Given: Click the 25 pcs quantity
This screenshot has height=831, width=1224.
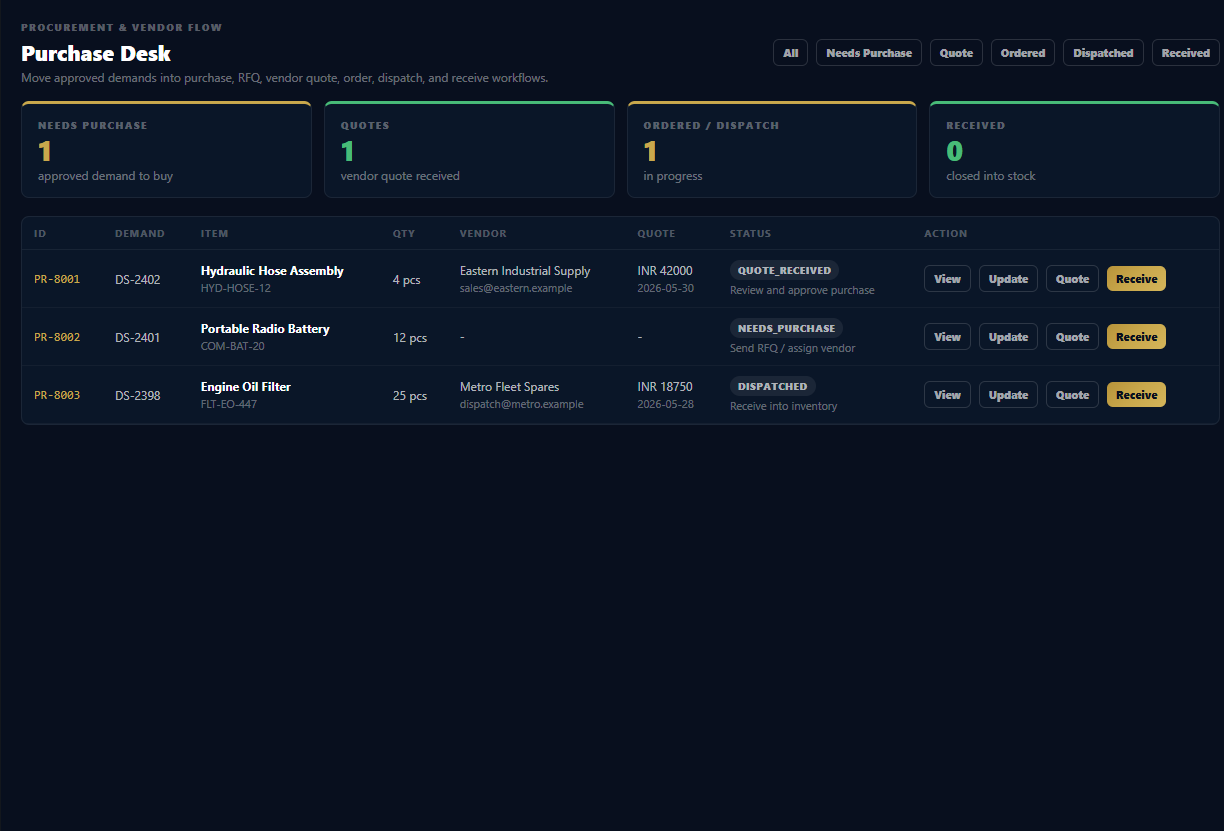Looking at the screenshot, I should 410,396.
